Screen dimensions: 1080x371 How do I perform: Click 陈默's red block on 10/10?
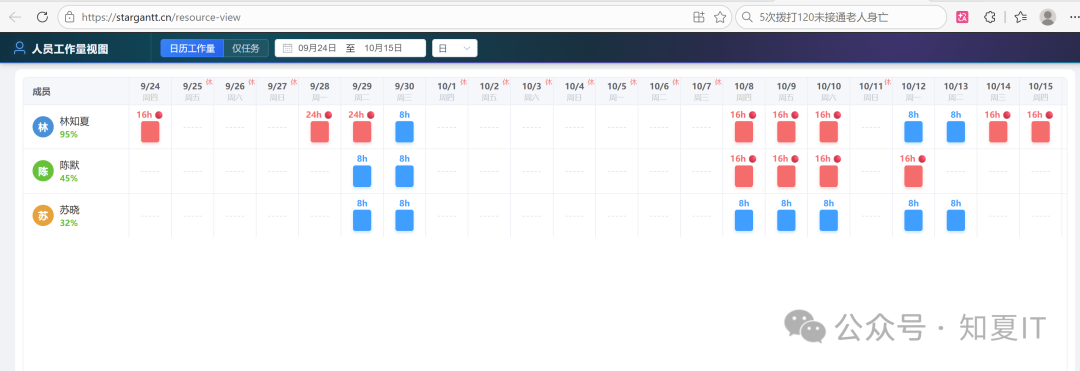[829, 176]
